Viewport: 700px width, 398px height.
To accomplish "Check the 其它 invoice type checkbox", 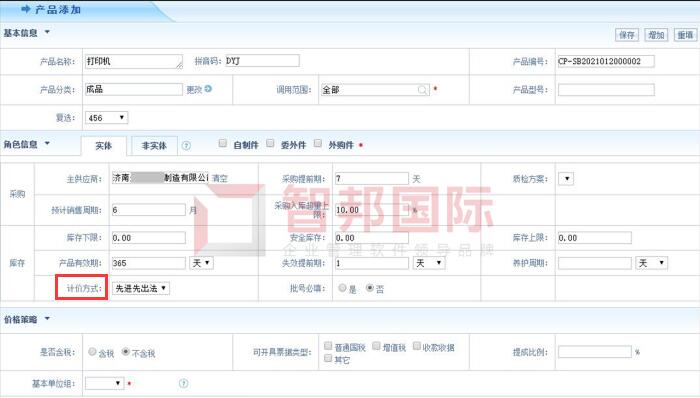I will [x=328, y=358].
